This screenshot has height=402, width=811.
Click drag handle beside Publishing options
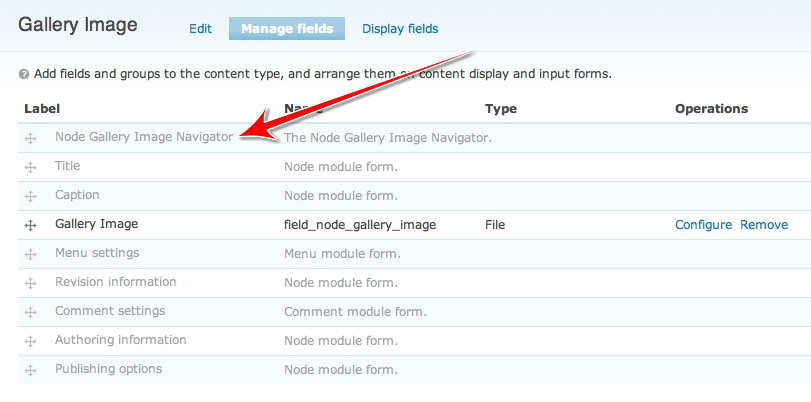tap(30, 370)
